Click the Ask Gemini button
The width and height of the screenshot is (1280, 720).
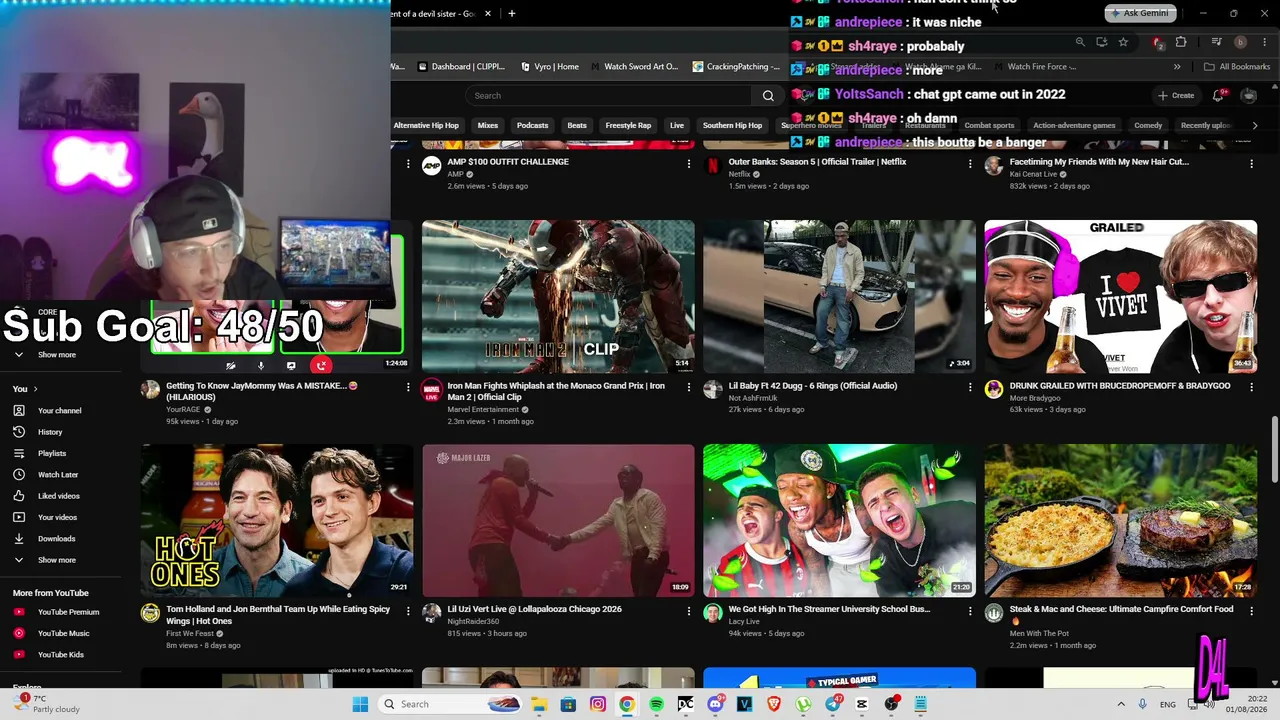coord(1139,13)
